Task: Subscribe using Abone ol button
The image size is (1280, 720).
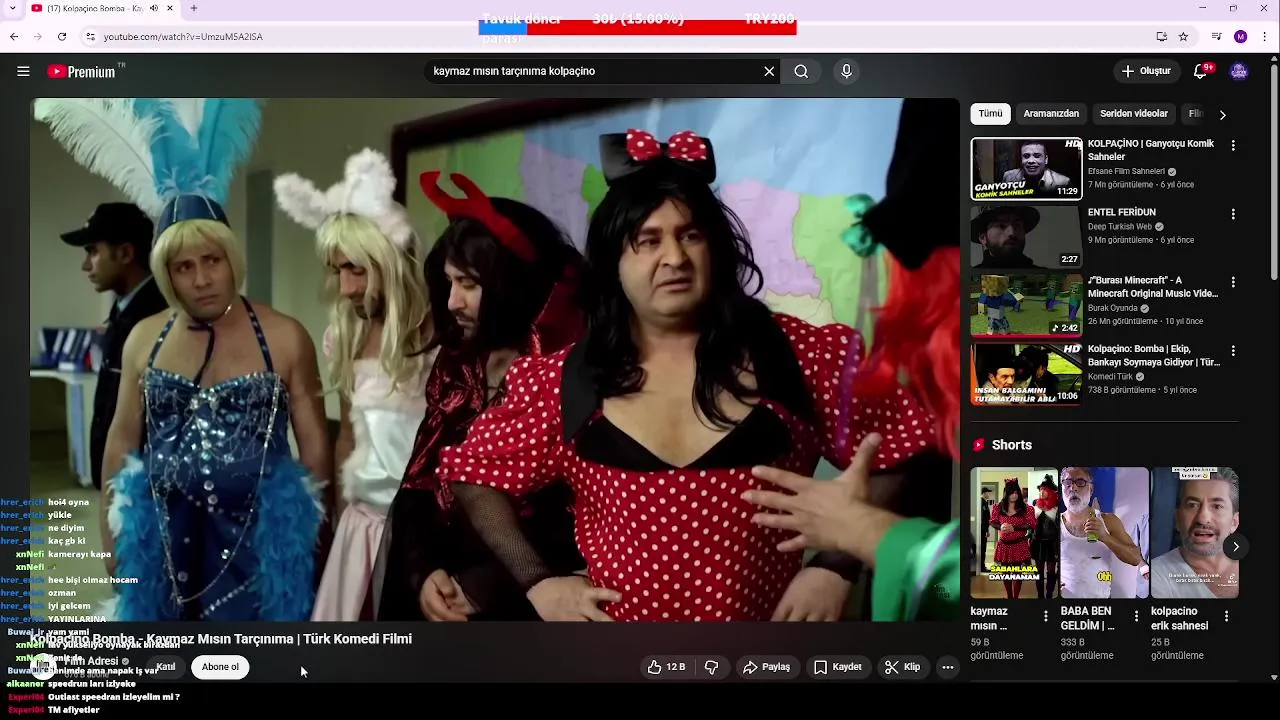Action: tap(220, 667)
